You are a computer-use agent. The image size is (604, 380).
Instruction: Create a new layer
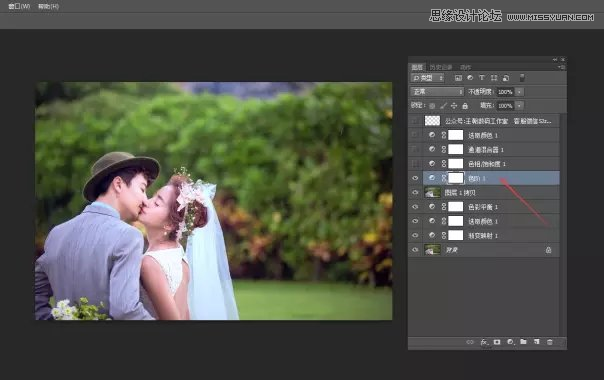537,341
